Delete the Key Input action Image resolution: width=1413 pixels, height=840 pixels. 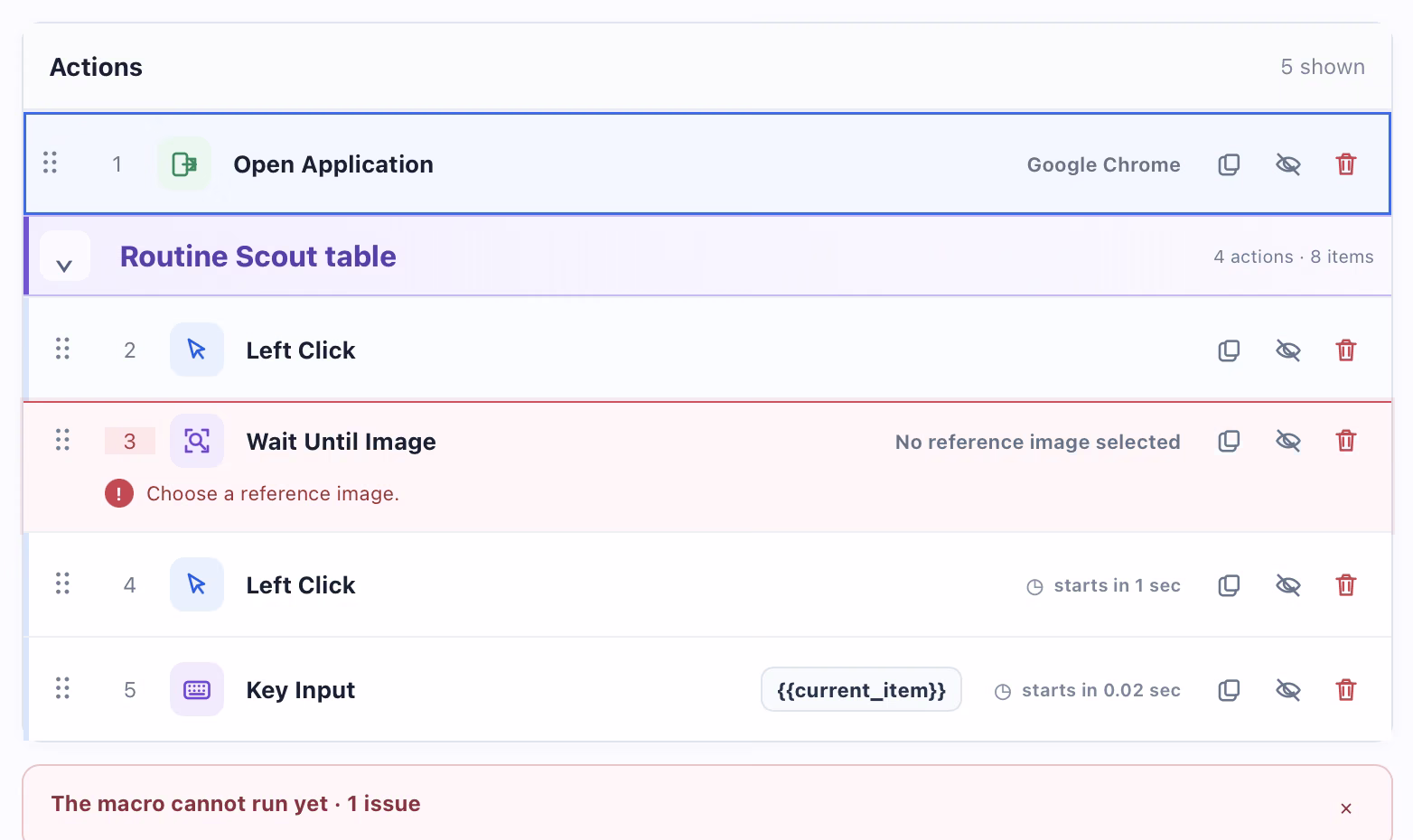(1346, 690)
